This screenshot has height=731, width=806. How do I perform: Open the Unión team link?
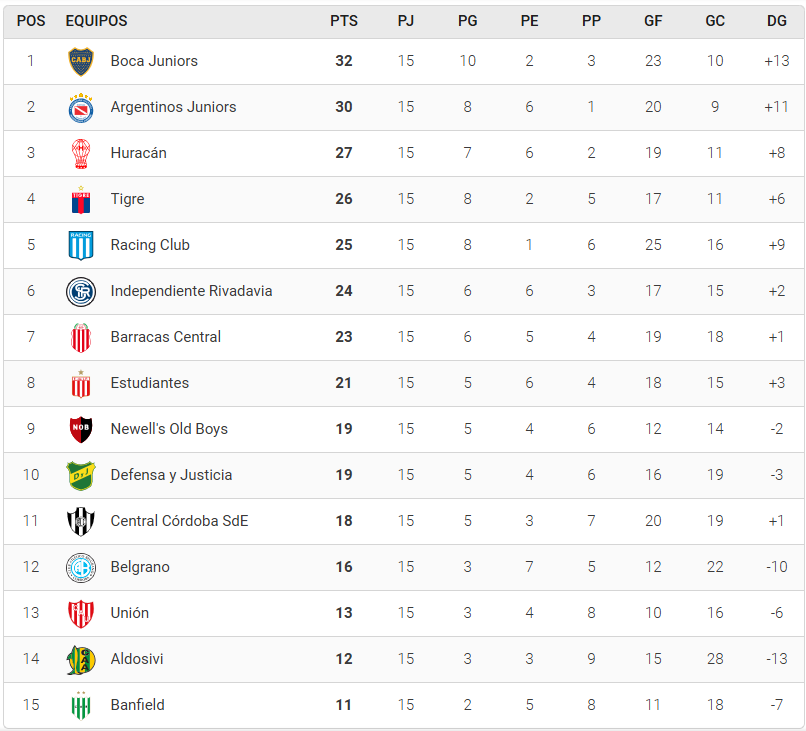point(130,613)
